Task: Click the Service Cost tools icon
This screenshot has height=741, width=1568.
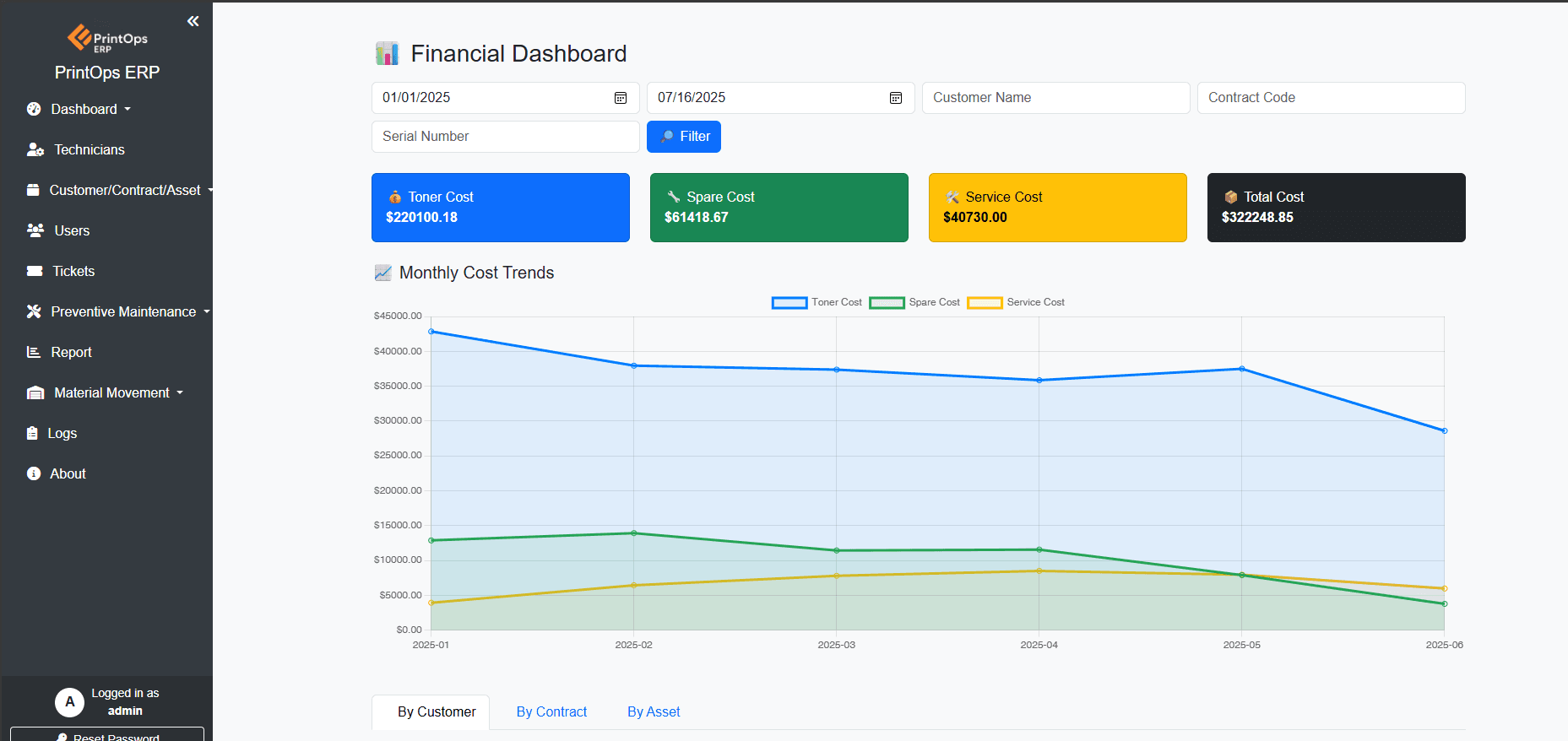Action: pos(952,197)
